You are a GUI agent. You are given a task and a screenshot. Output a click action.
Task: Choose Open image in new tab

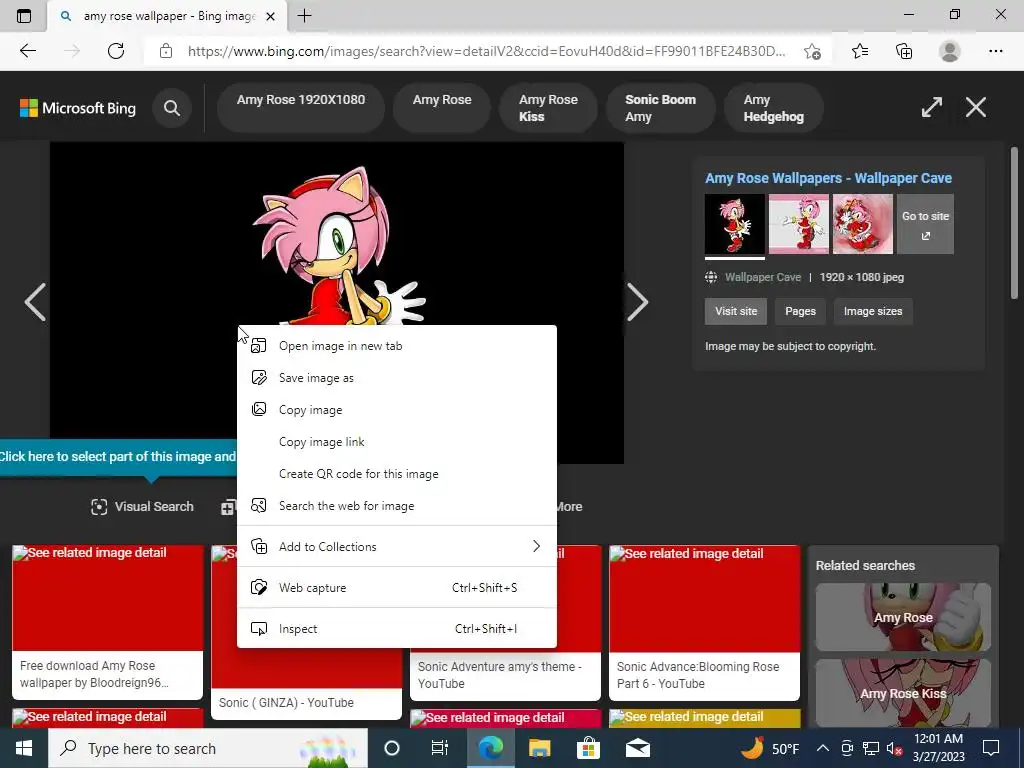[x=397, y=346]
